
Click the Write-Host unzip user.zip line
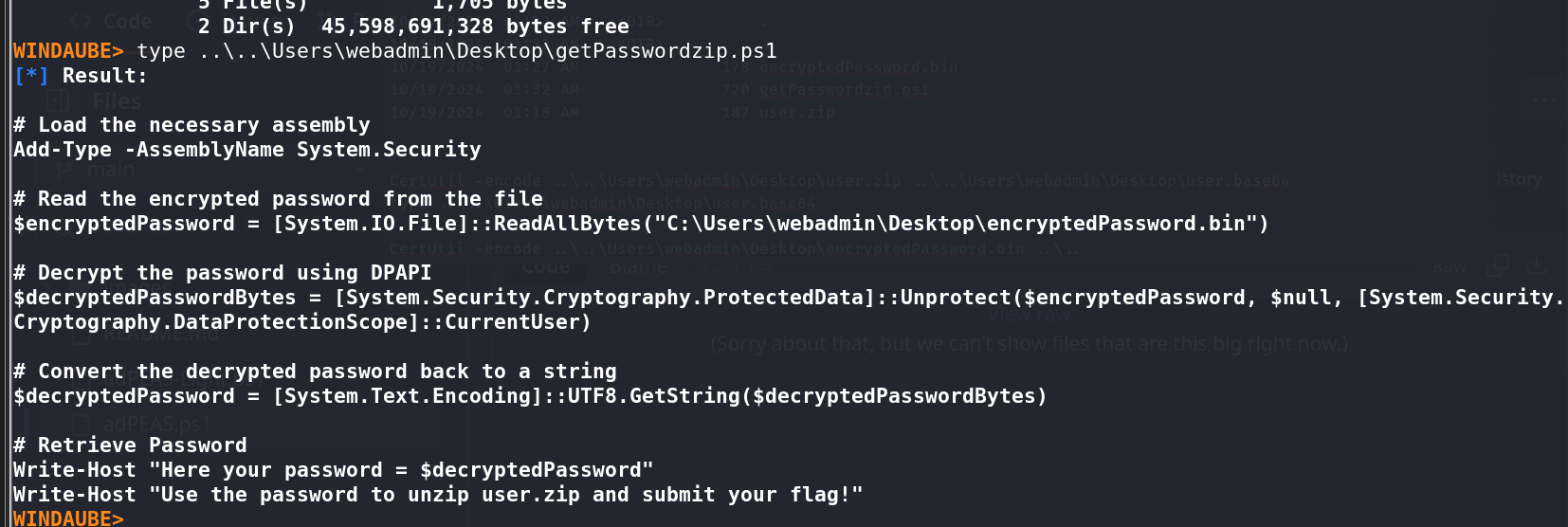pyautogui.click(x=437, y=495)
